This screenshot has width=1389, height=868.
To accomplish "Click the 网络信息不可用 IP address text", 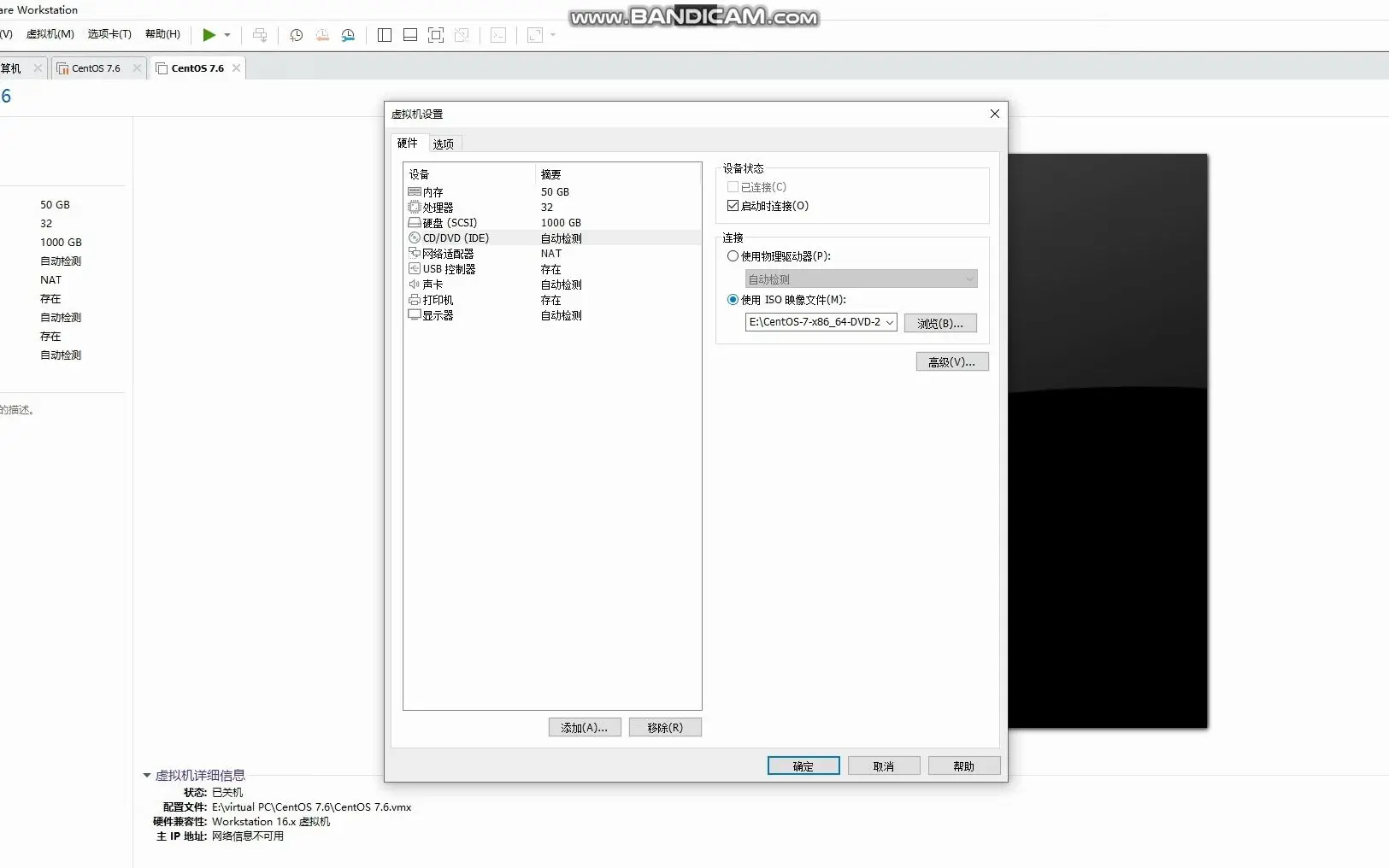I will point(248,836).
